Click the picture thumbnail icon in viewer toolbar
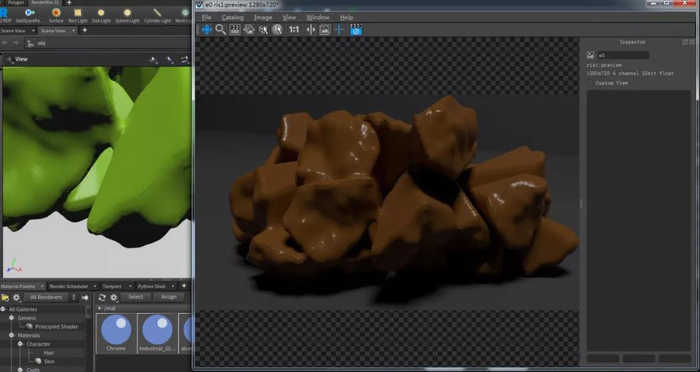The height and width of the screenshot is (372, 700). [x=325, y=29]
